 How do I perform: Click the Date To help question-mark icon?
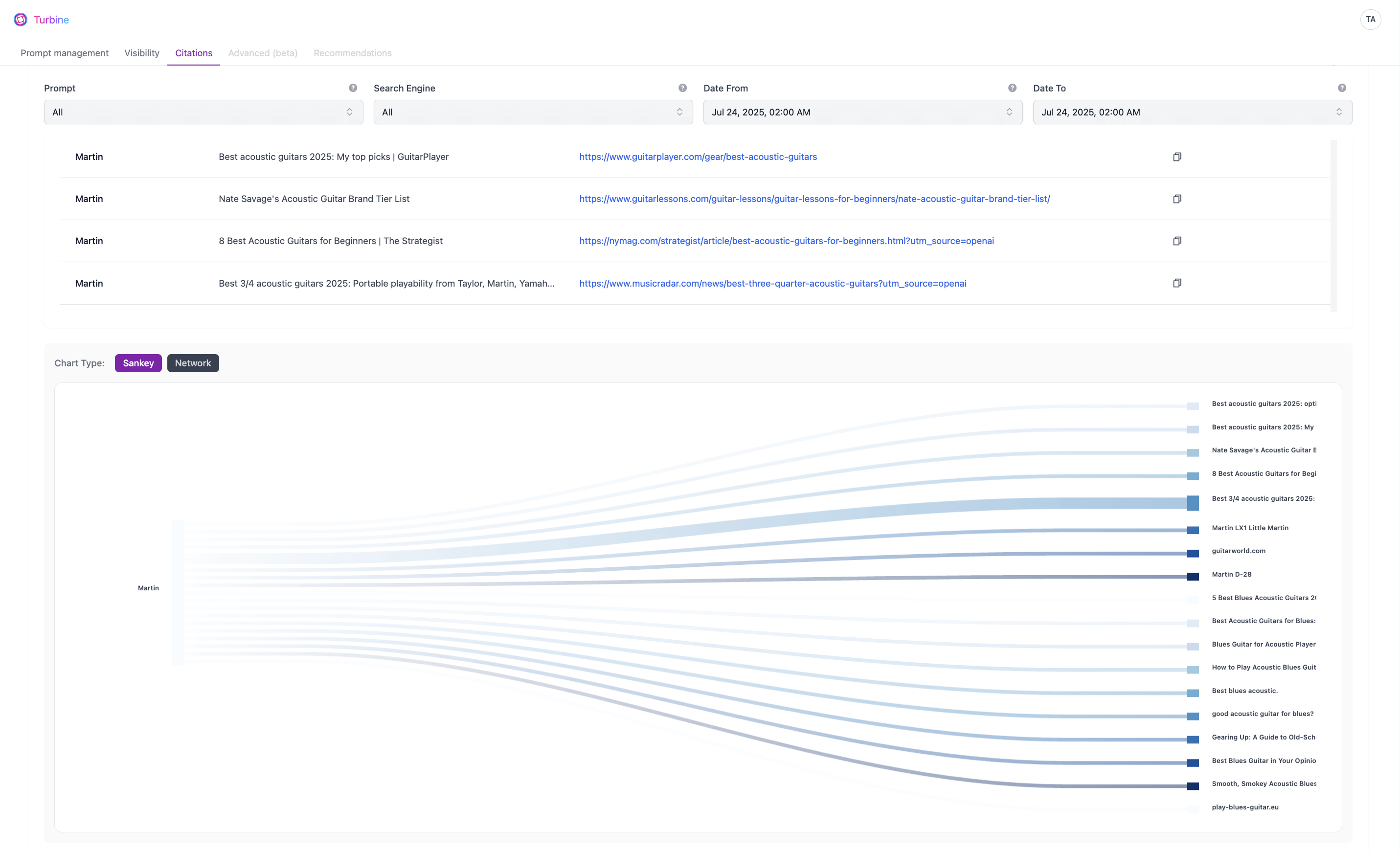1341,88
